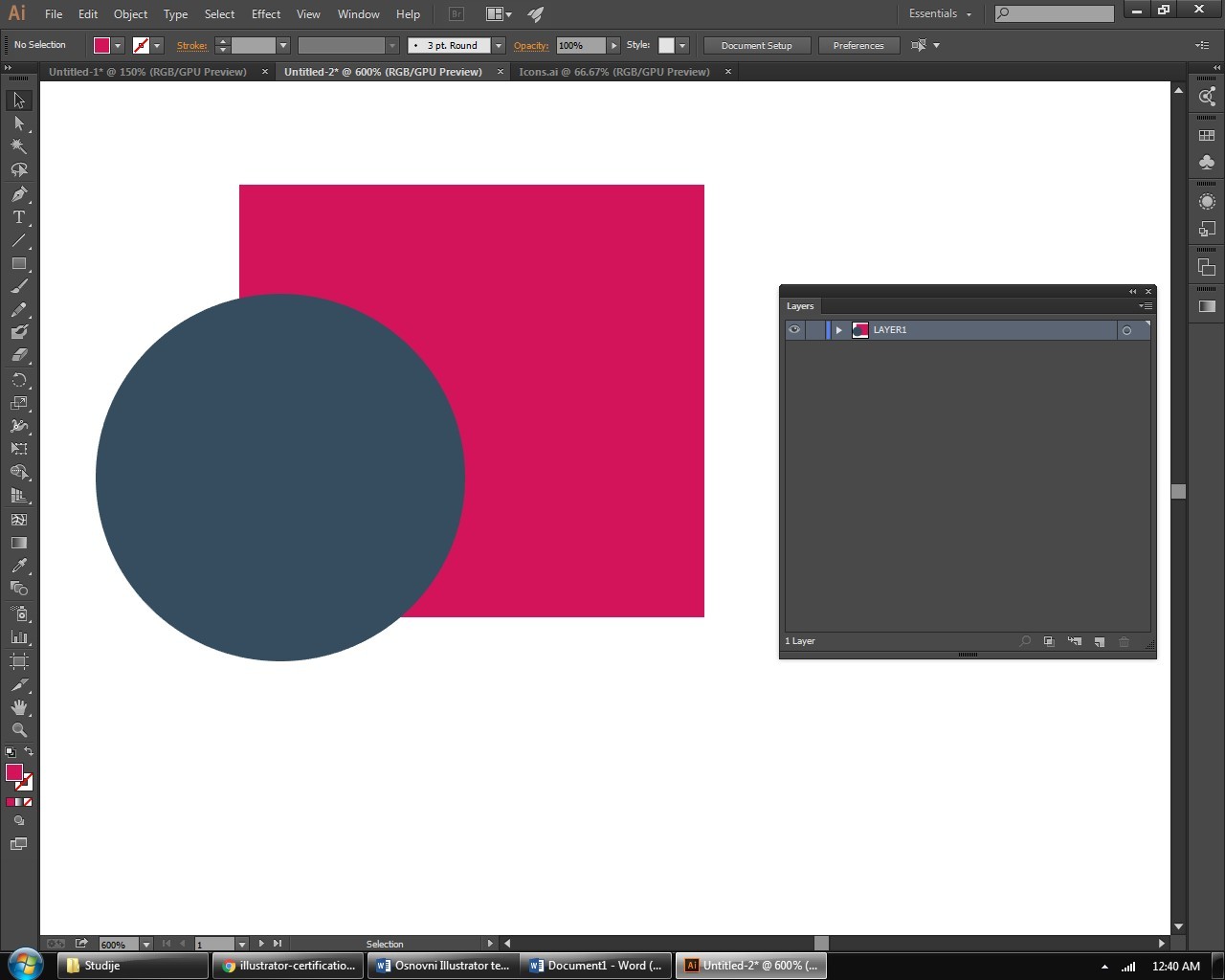Click the Fill color swatch in control bar

tap(101, 46)
